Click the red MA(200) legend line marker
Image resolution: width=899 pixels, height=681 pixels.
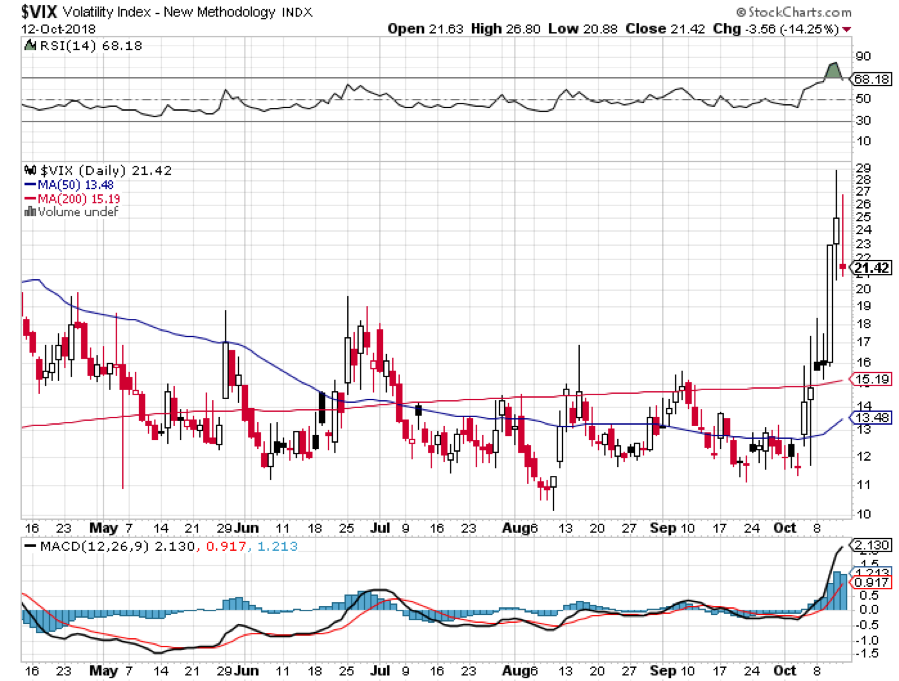coord(27,198)
